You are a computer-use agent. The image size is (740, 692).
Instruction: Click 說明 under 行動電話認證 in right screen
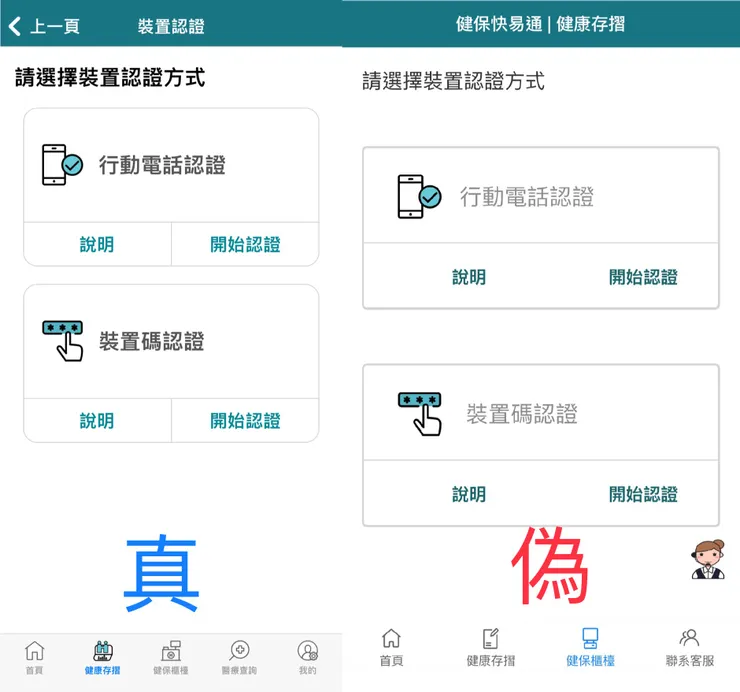coord(469,277)
